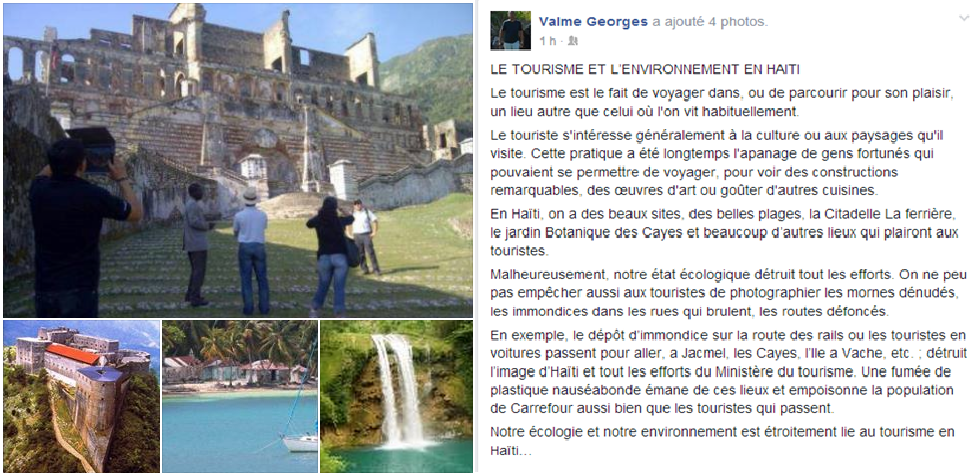The image size is (980, 474).
Task: Open the '4 photos' album link
Action: tap(738, 22)
